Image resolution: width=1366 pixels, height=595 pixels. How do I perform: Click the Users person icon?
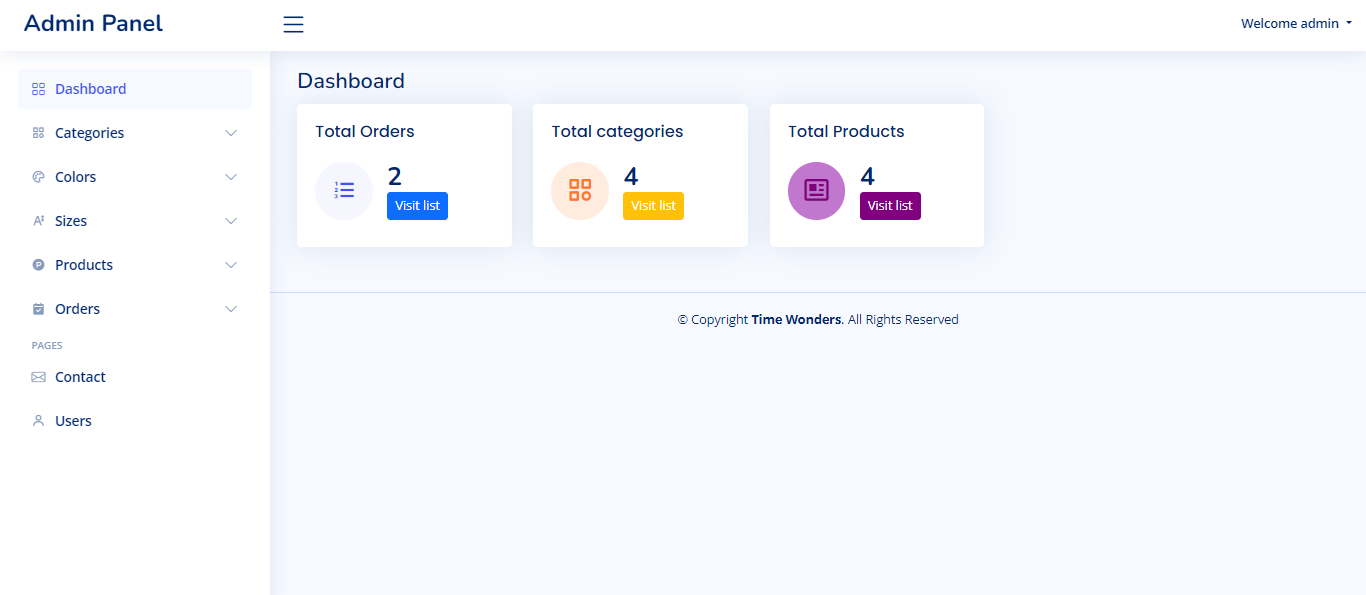click(39, 421)
